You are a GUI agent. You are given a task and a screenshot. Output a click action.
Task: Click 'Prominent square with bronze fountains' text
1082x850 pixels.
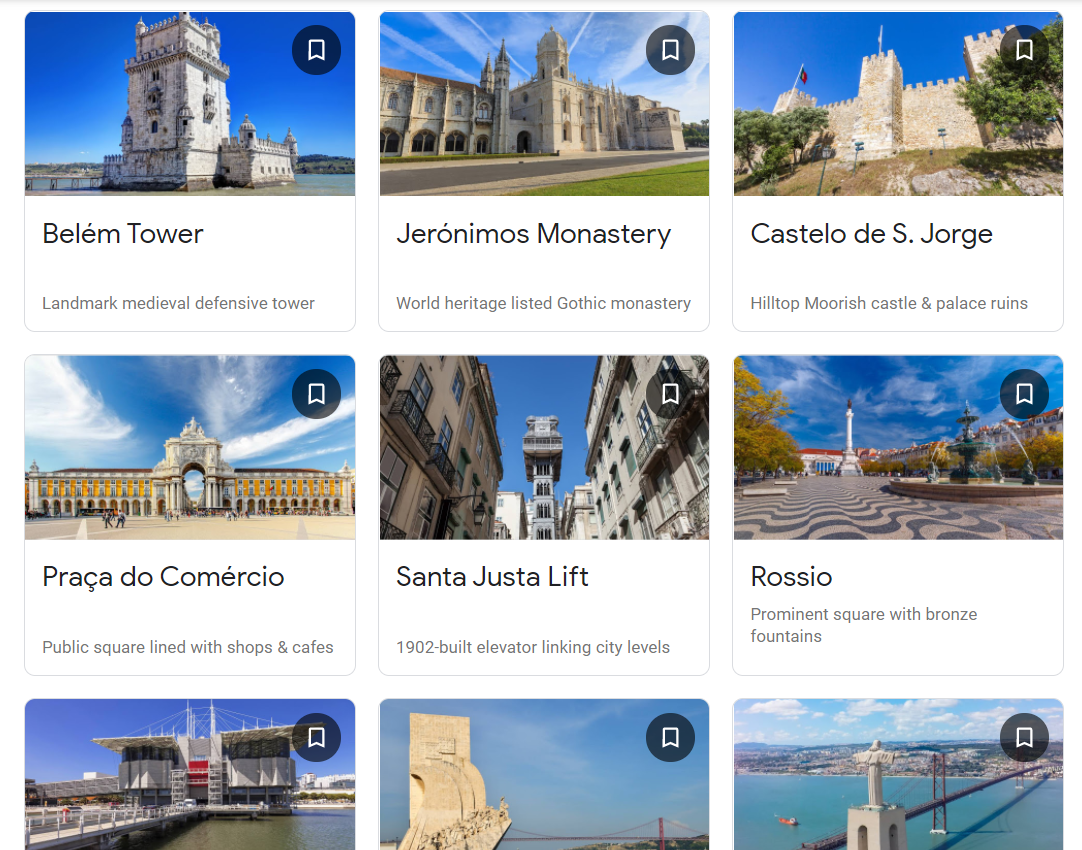coord(864,625)
